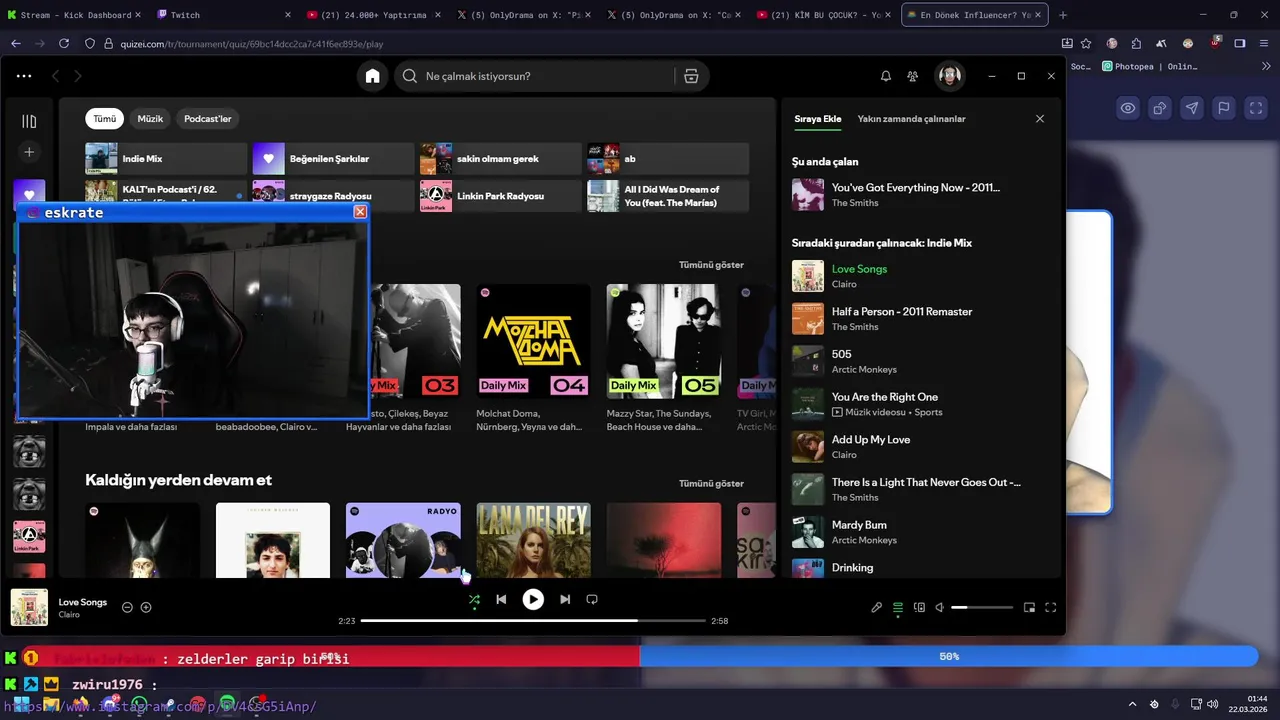The height and width of the screenshot is (720, 1280).
Task: Toggle the repeat button
Action: click(x=592, y=599)
